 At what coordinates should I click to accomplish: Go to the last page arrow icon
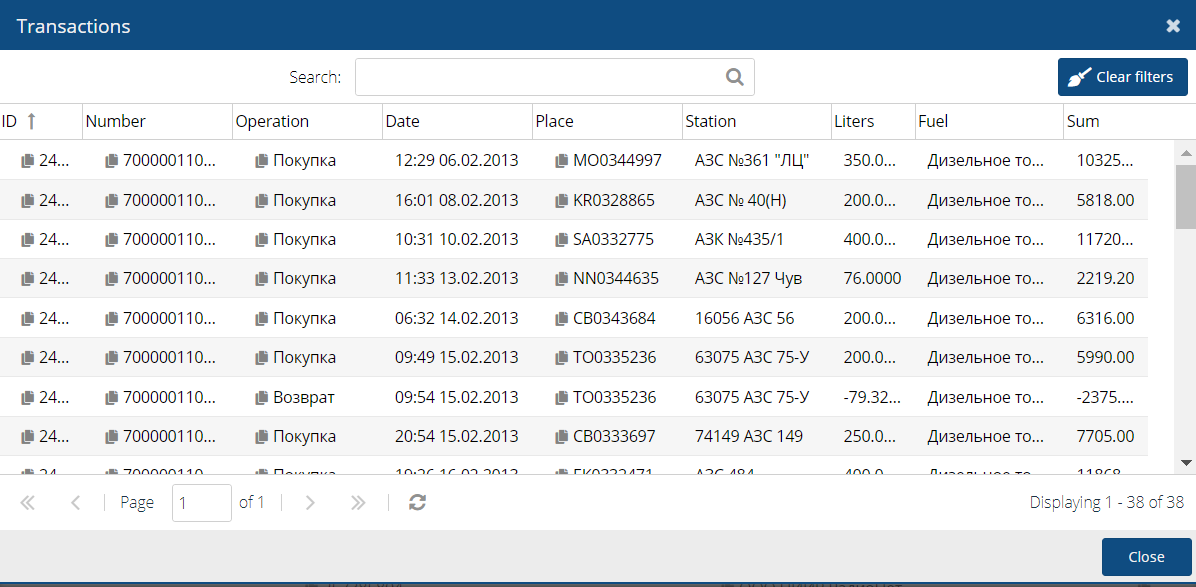coord(358,503)
